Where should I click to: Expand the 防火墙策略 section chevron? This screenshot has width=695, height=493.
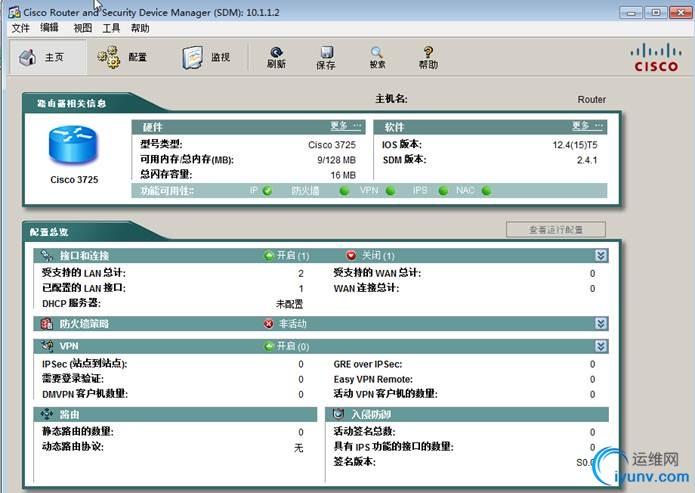pos(601,323)
